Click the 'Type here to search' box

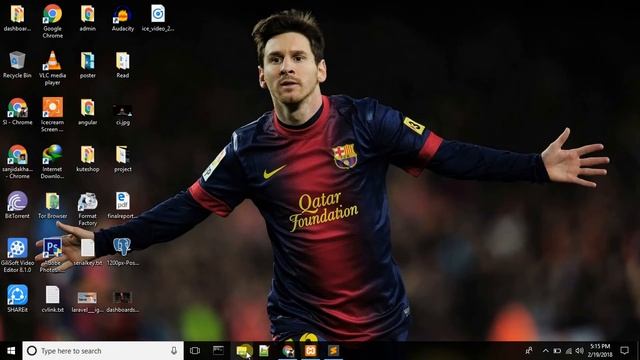[x=103, y=351]
